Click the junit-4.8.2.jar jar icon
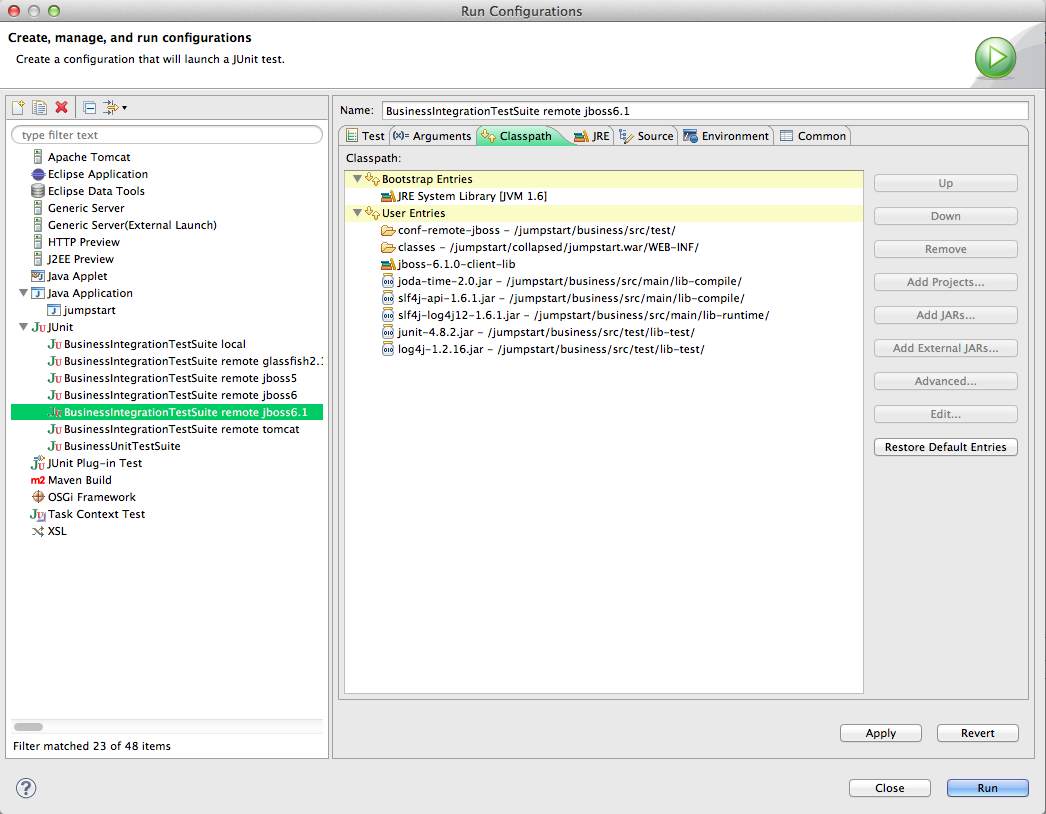Image resolution: width=1046 pixels, height=814 pixels. coord(388,332)
